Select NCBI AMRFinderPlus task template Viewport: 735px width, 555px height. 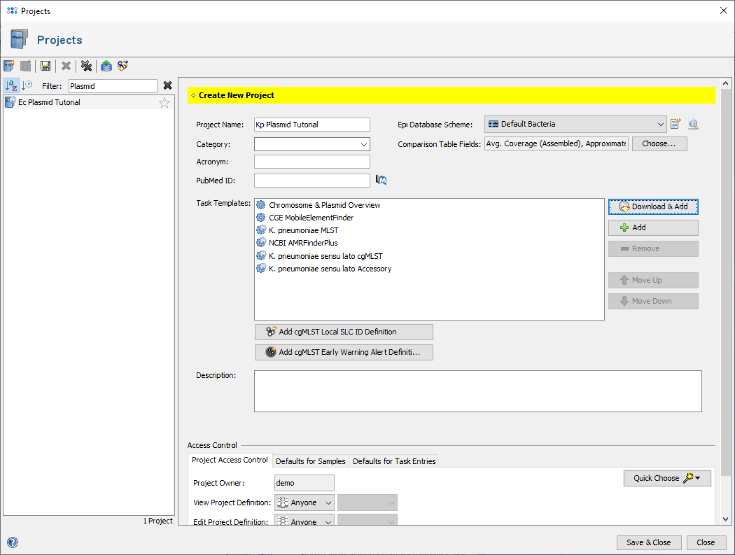(x=303, y=243)
